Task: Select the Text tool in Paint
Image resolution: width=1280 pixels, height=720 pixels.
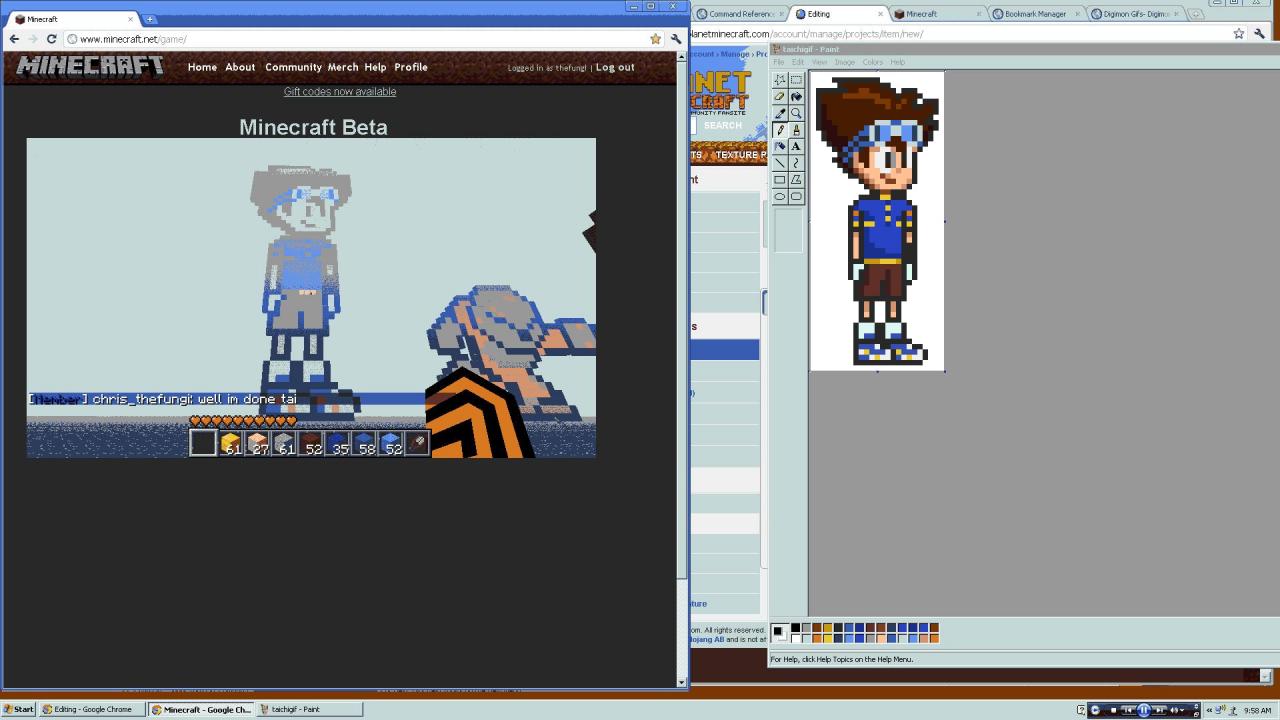Action: (x=796, y=146)
